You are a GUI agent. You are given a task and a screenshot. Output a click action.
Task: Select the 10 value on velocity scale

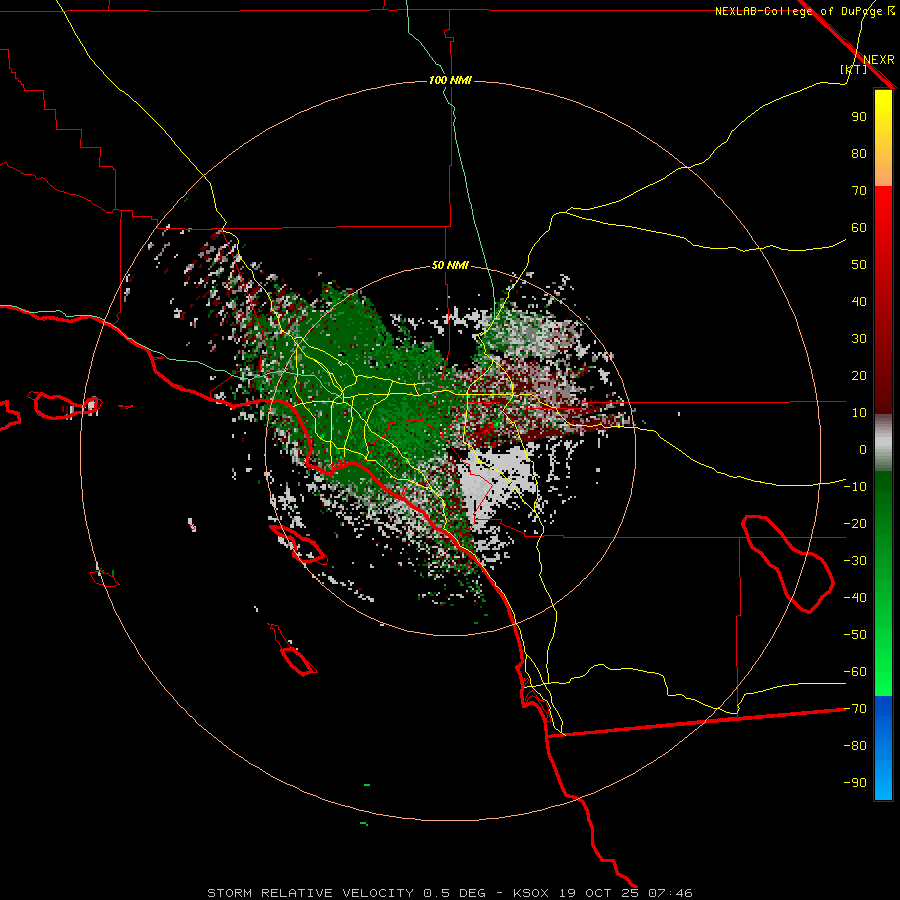tap(859, 413)
